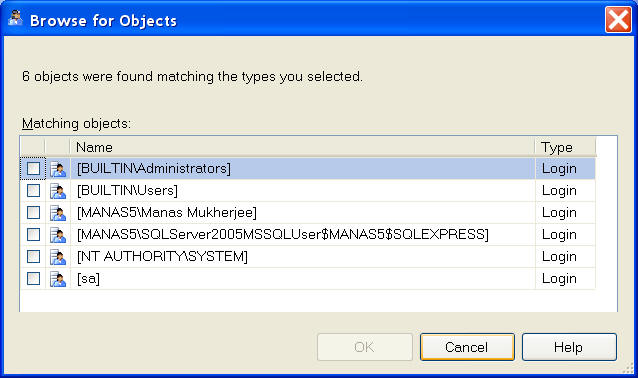The width and height of the screenshot is (638, 378).
Task: Open Help for this dialog
Action: [x=569, y=347]
